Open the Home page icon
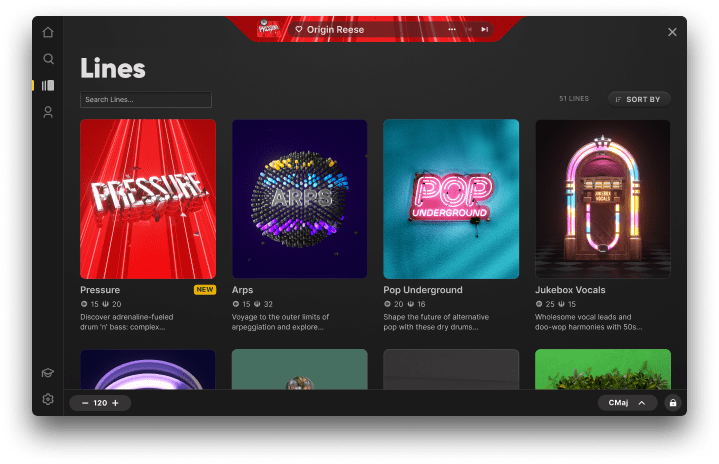Viewport: 719px width, 464px height. pos(48,32)
